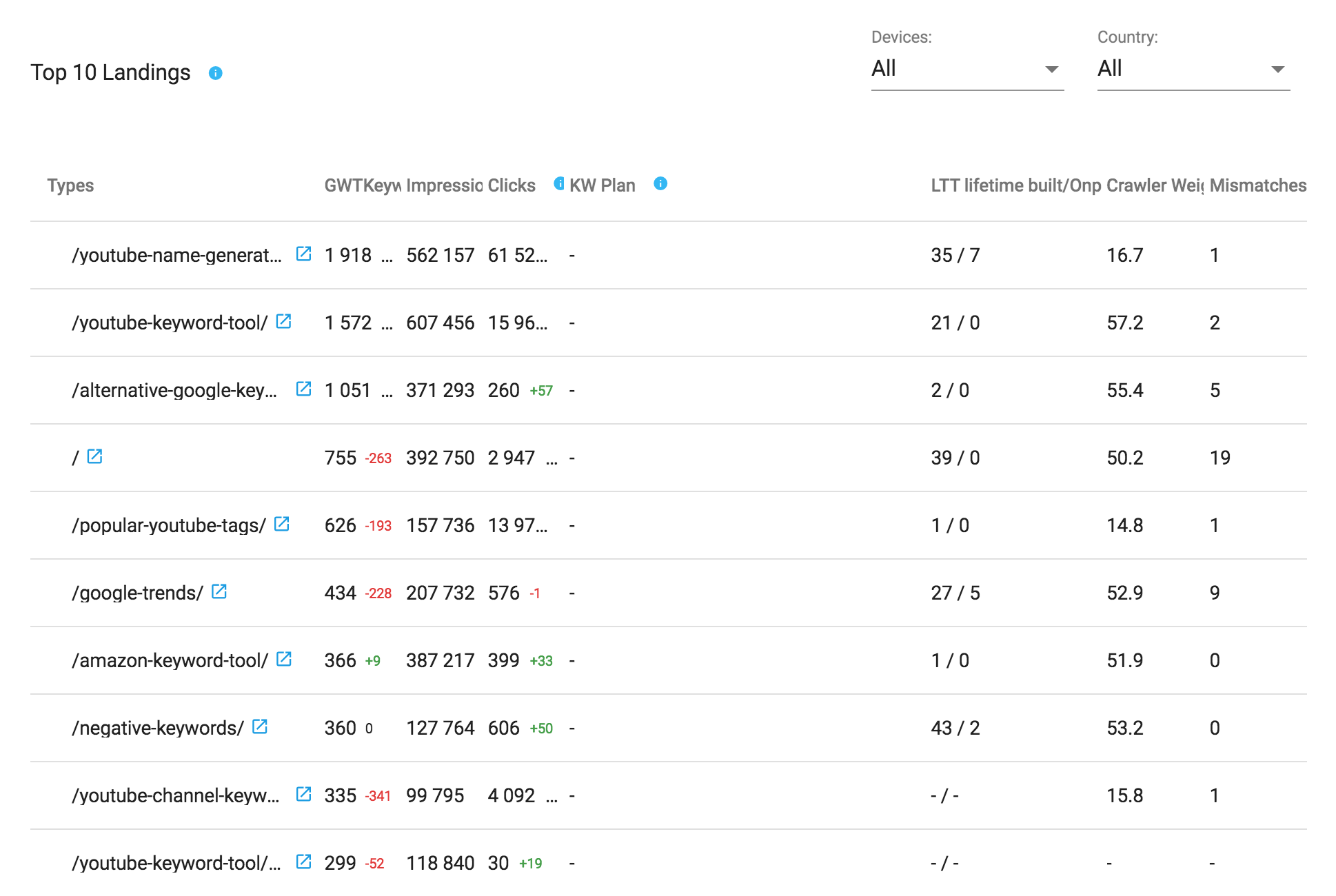Image resolution: width=1336 pixels, height=896 pixels.
Task: Click the /negative-keywords/ landing path
Action: pos(157,728)
